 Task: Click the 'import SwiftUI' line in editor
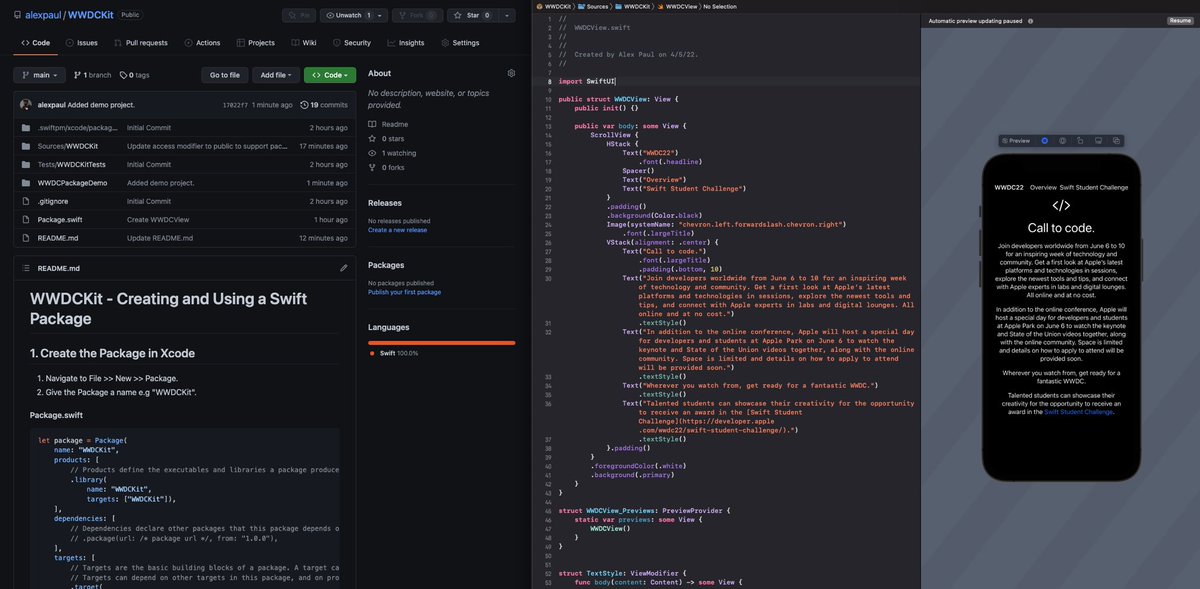587,81
